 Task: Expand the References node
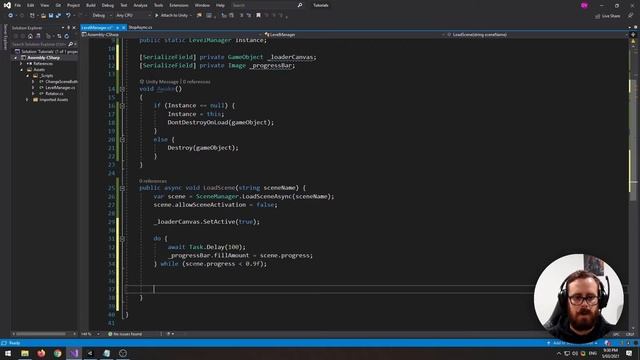pos(21,64)
